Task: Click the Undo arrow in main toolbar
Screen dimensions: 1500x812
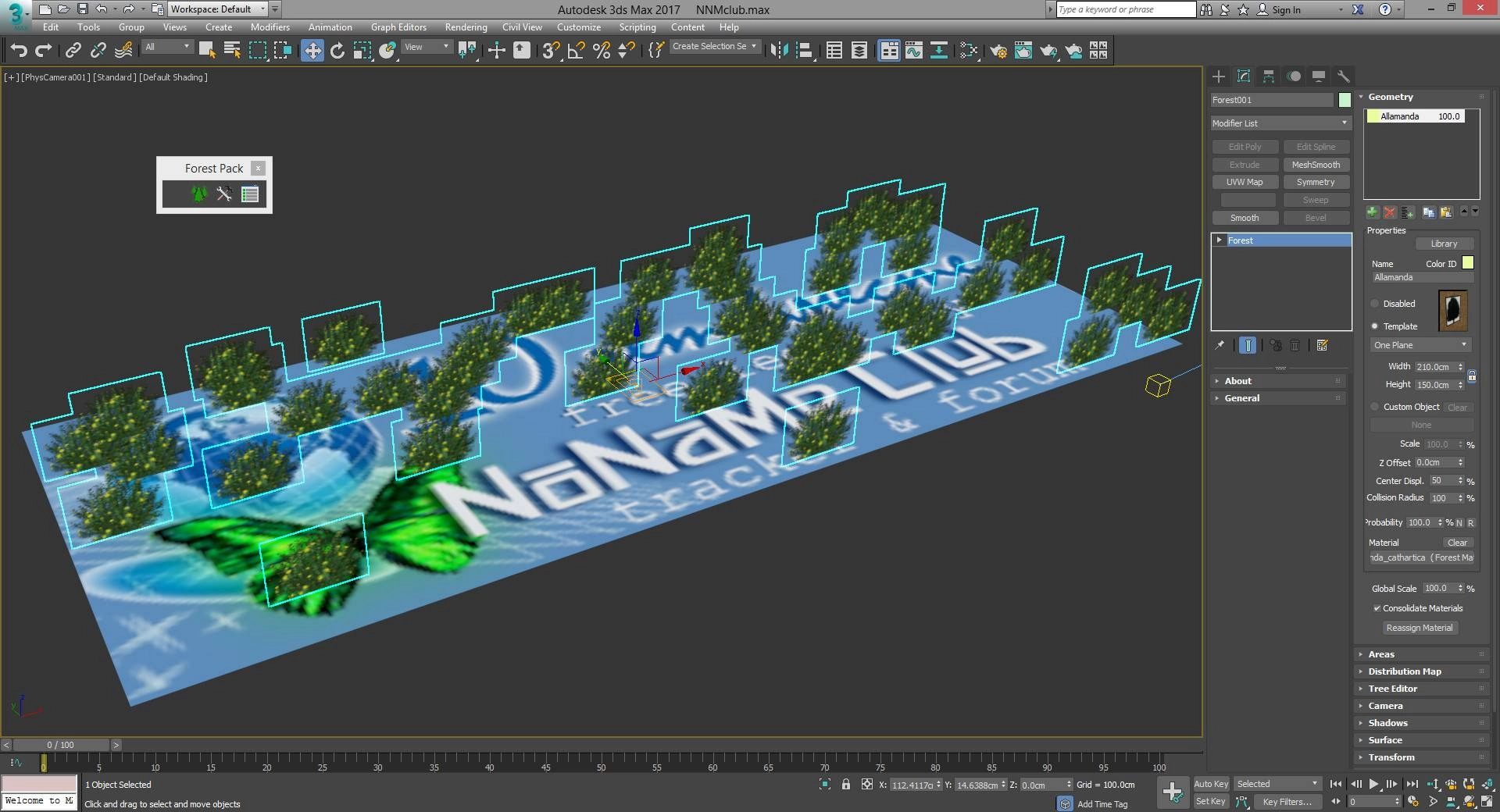Action: pos(18,51)
